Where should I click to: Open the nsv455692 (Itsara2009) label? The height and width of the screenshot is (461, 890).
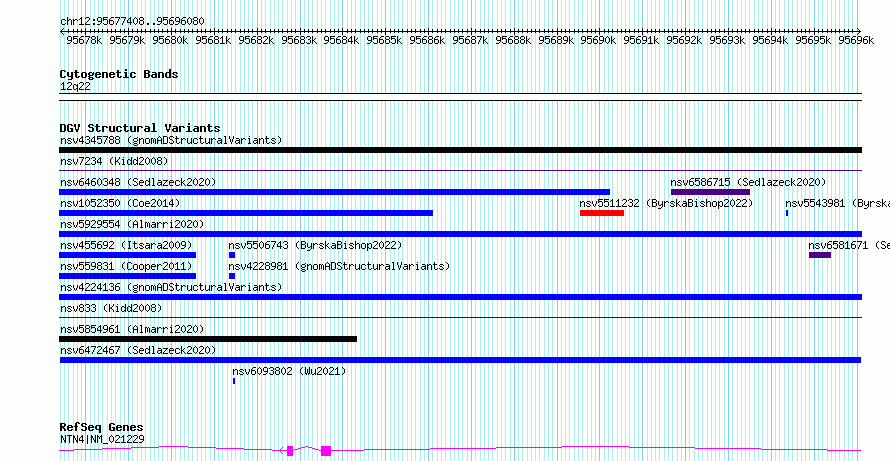[126, 245]
